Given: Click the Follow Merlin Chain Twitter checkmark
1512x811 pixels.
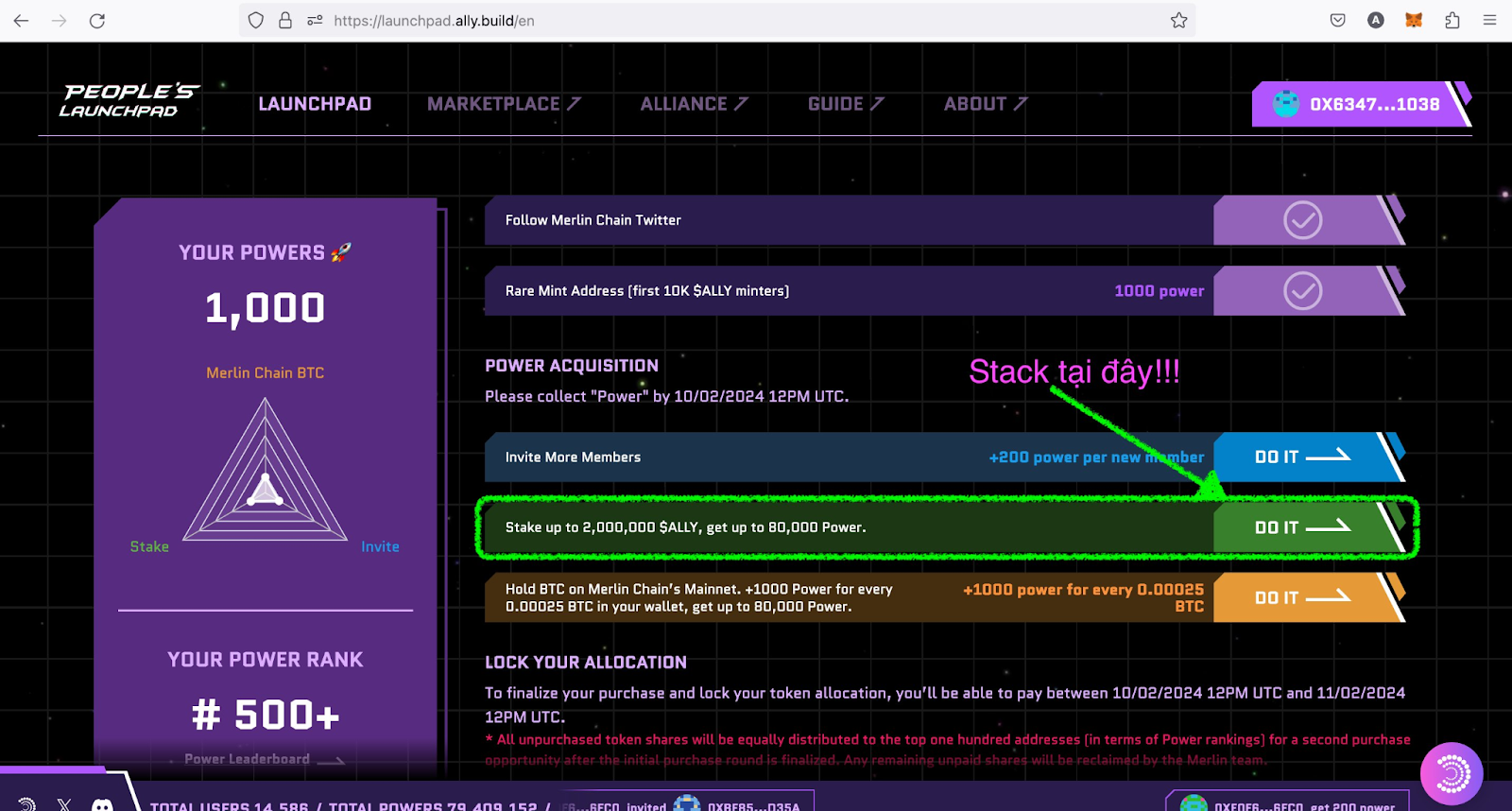Looking at the screenshot, I should tap(1302, 220).
